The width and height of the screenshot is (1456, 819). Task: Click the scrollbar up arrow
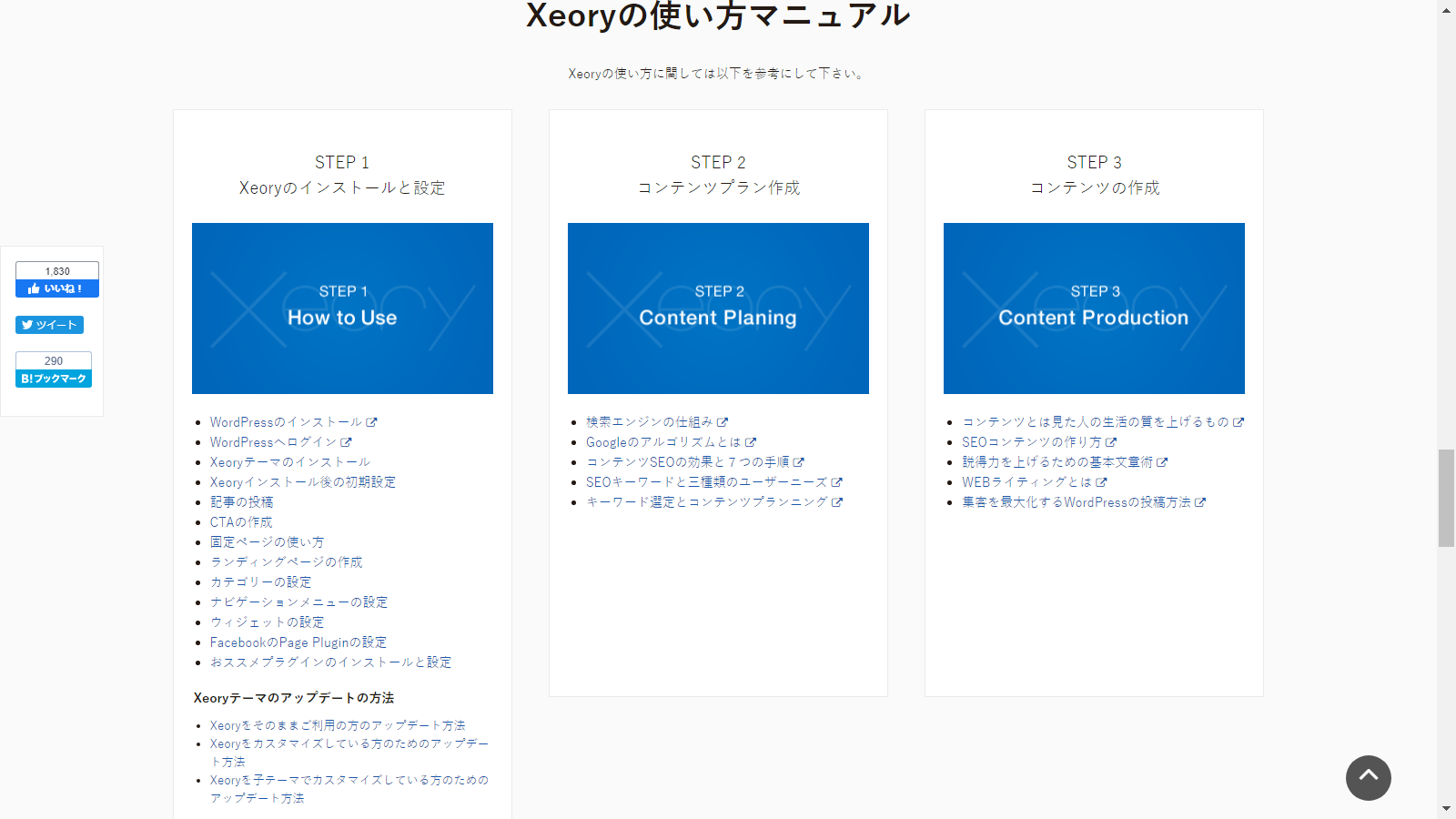tap(1447, 9)
